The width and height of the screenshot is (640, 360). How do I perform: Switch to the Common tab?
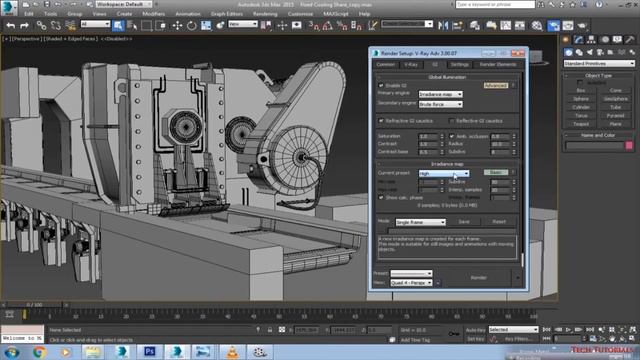pos(385,64)
